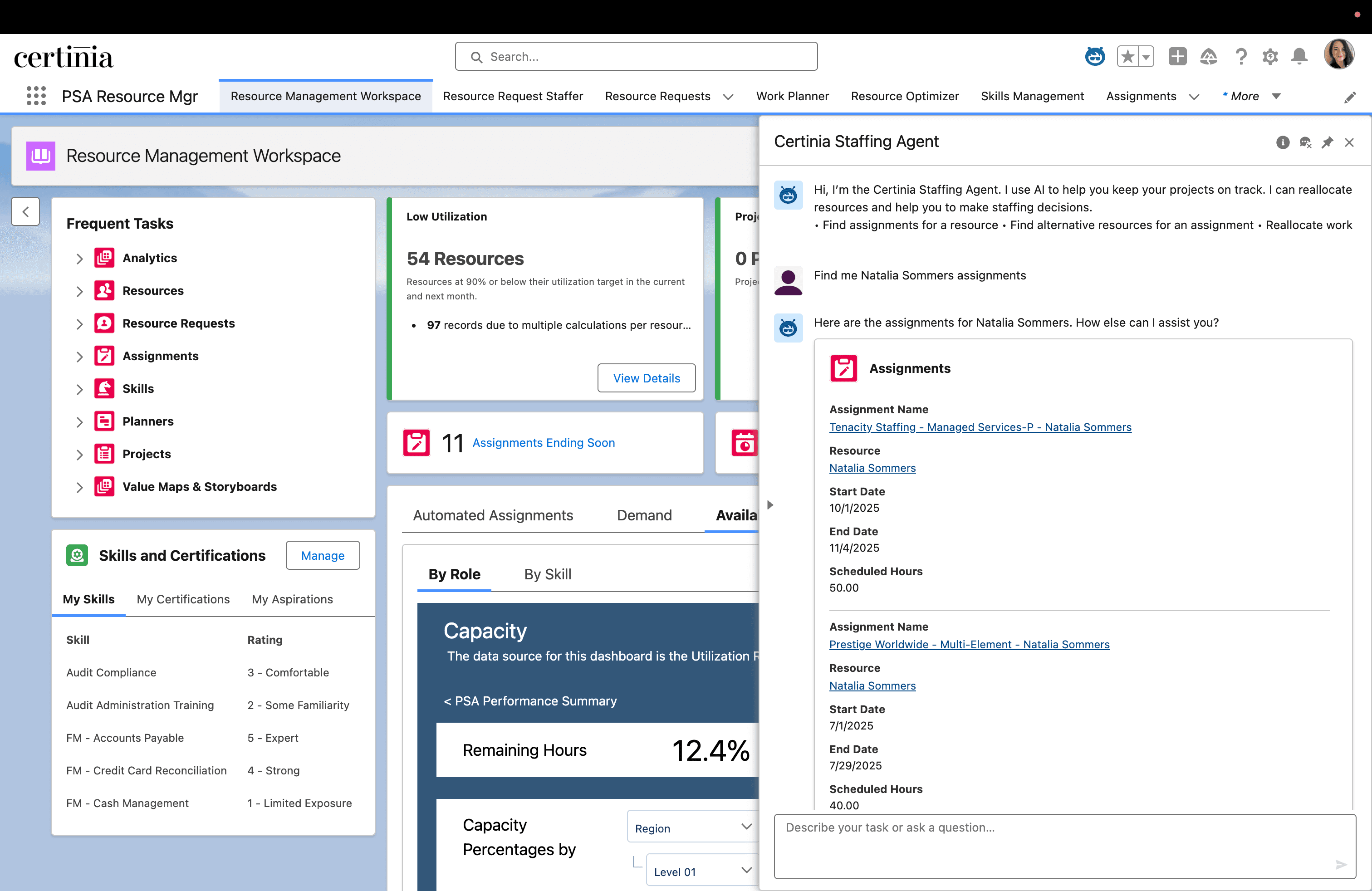Open the Assignments tab dropdown arrow

(1194, 97)
